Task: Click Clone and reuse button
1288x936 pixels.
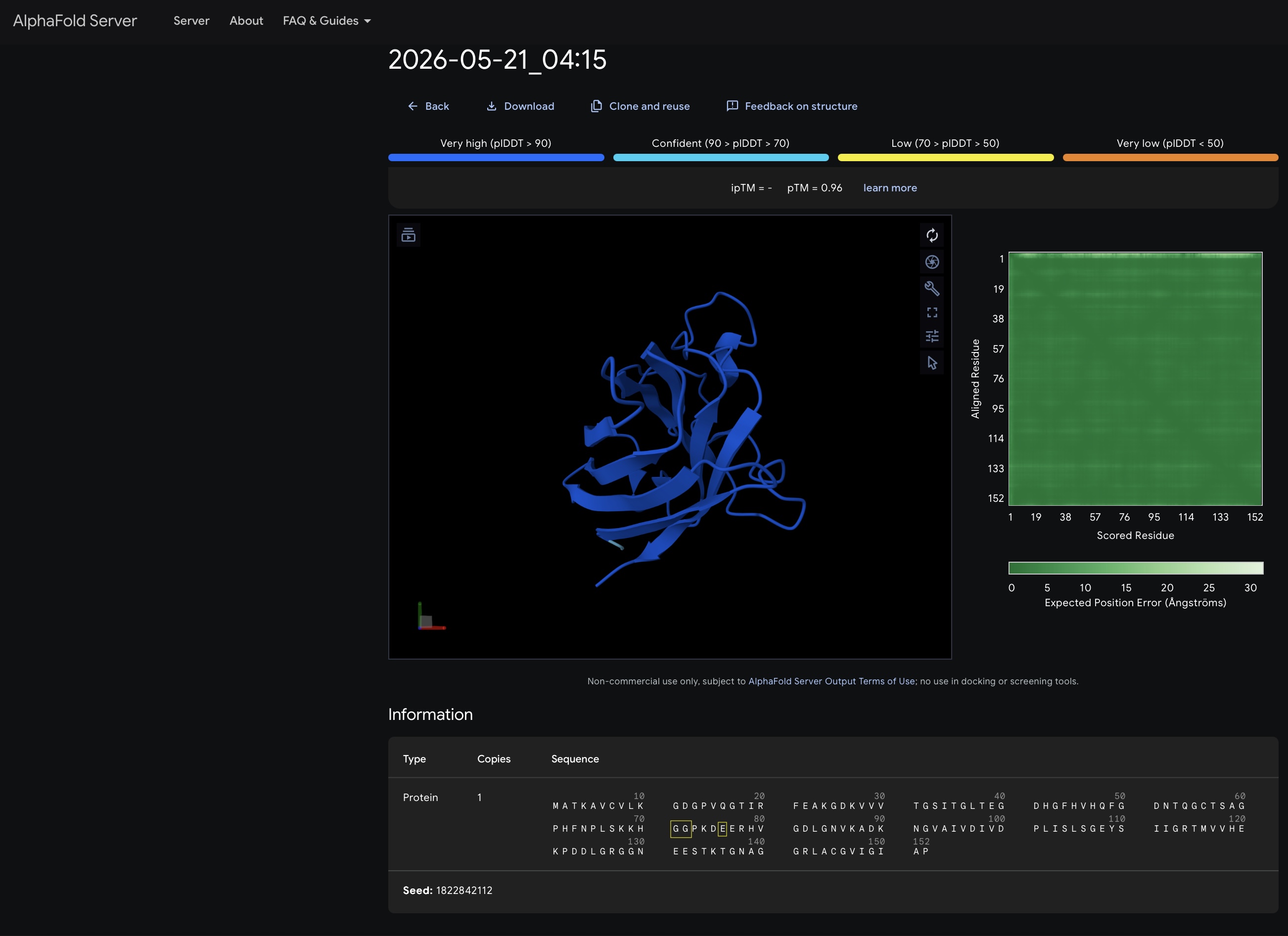Action: click(x=640, y=106)
